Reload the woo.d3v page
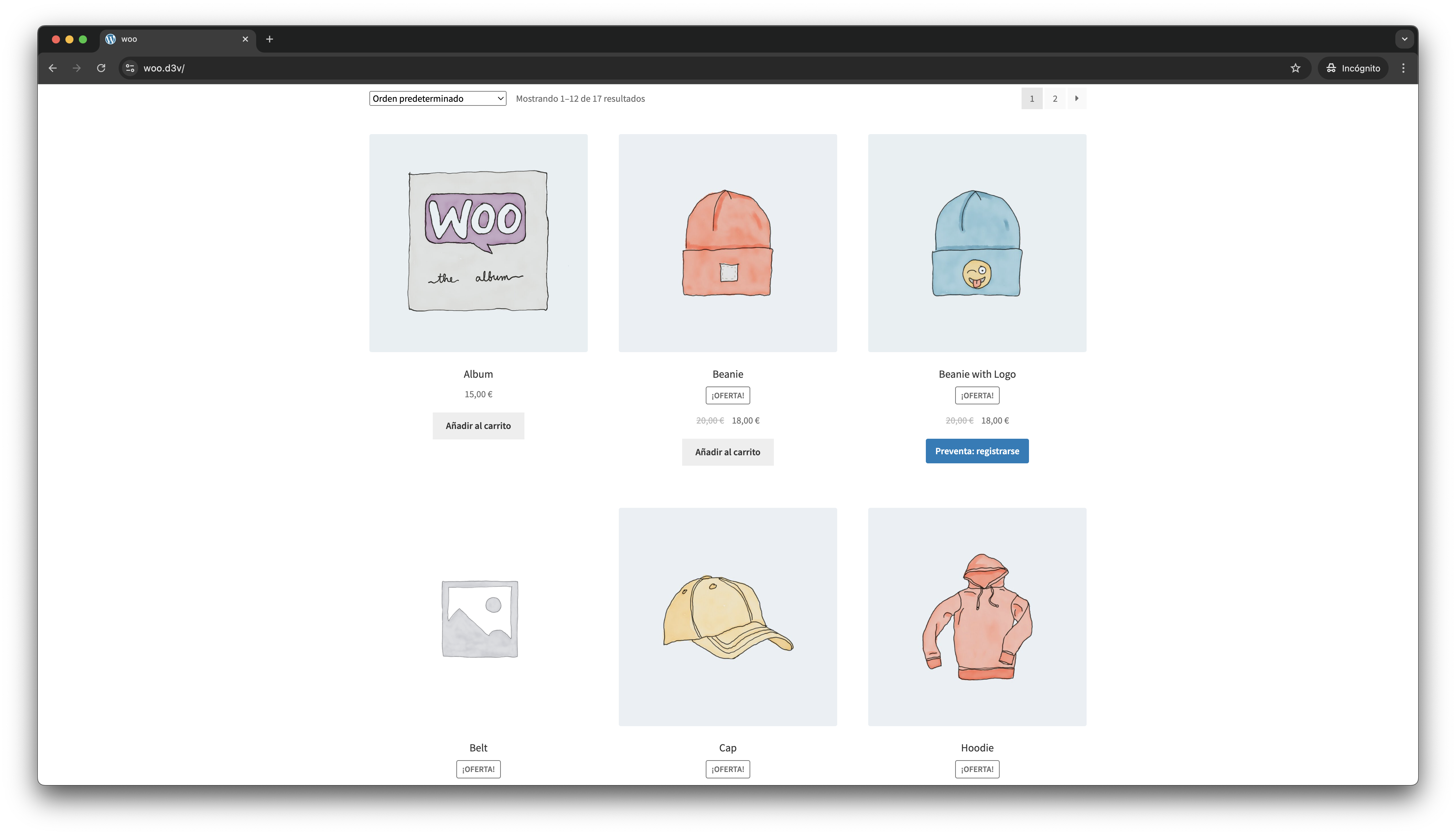Screen dimensions: 1456x835 click(x=101, y=68)
